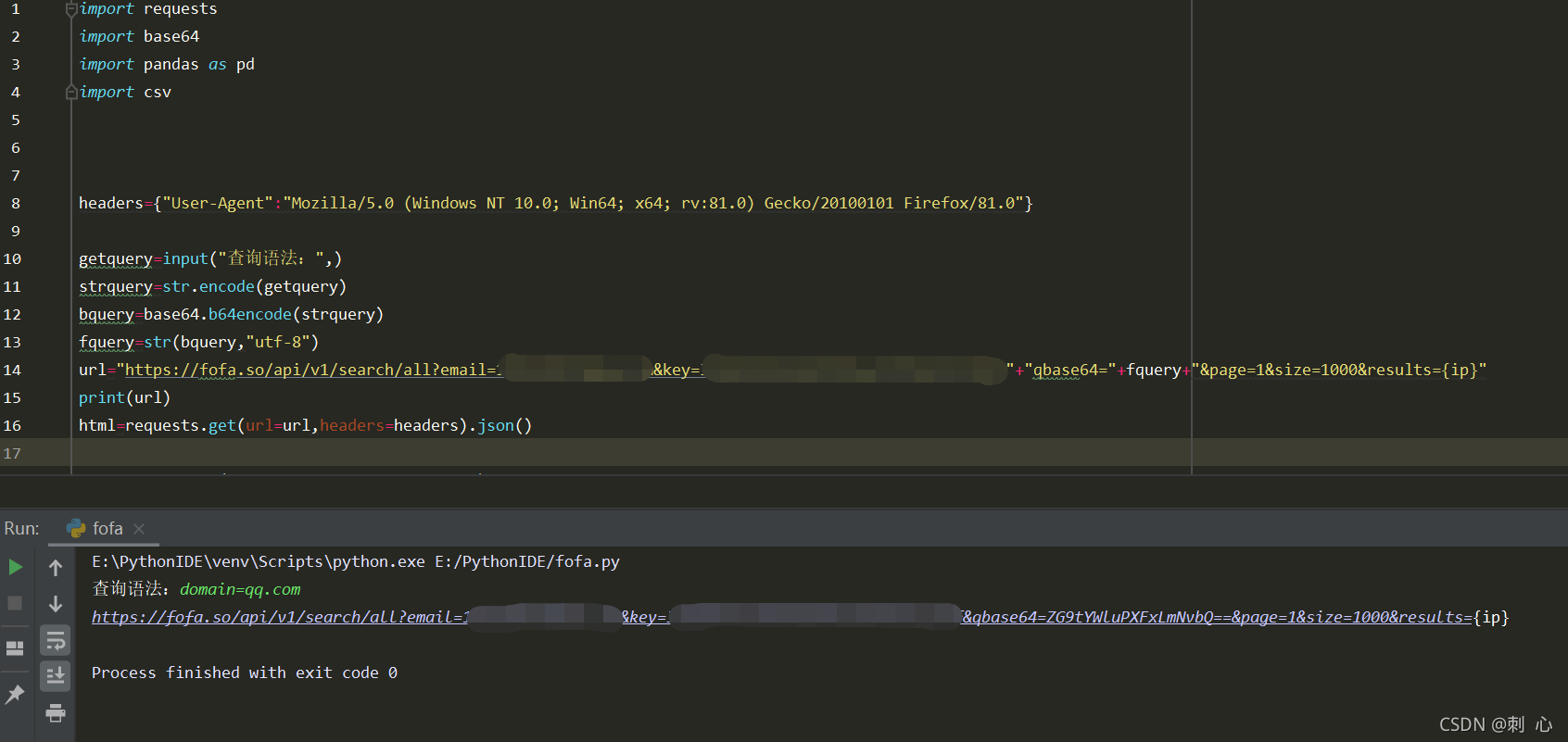This screenshot has width=1568, height=742.
Task: Click line number 8 in gutter
Action: [16, 203]
